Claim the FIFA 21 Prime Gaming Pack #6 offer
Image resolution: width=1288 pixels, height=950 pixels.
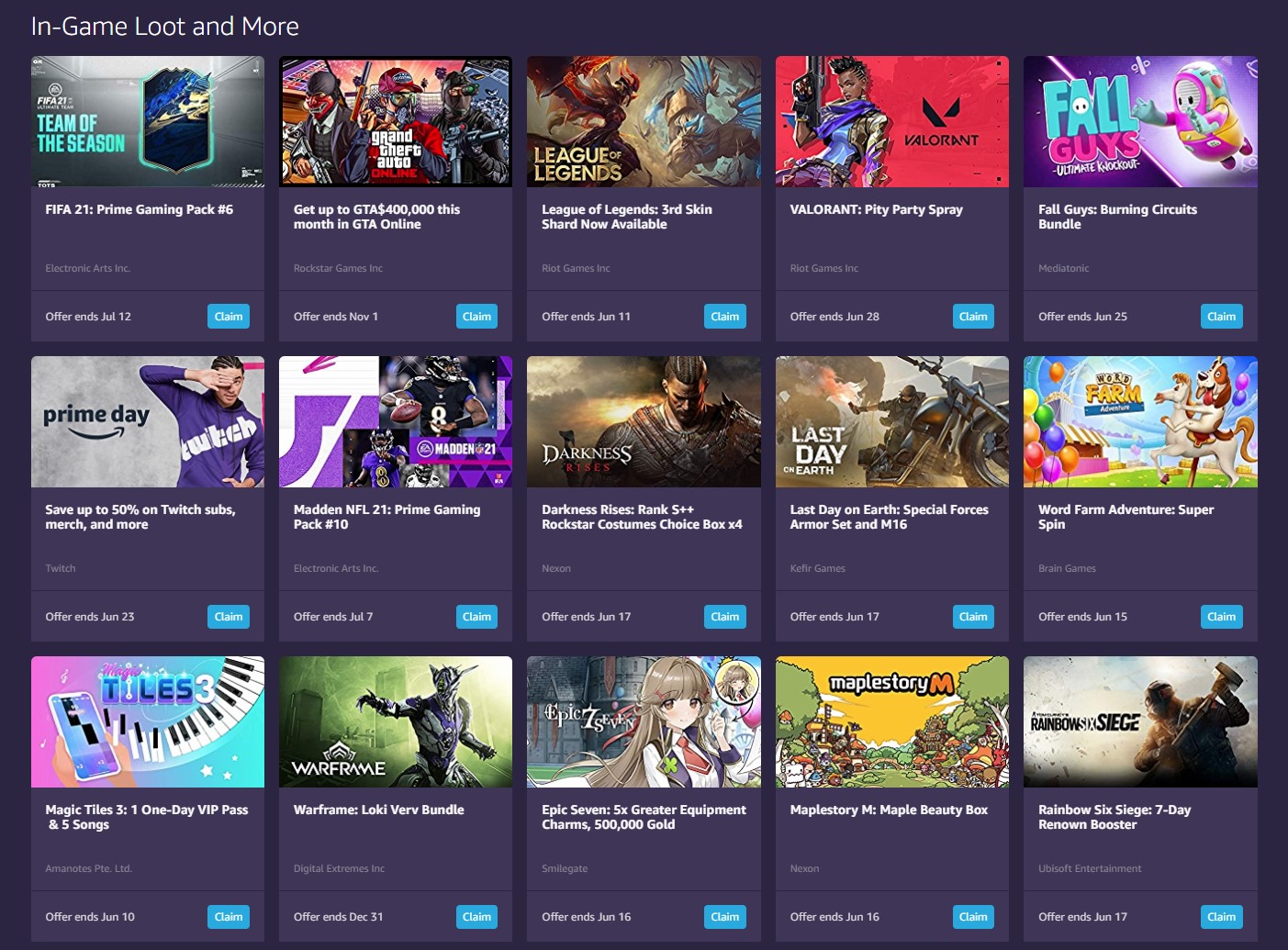[x=229, y=317]
